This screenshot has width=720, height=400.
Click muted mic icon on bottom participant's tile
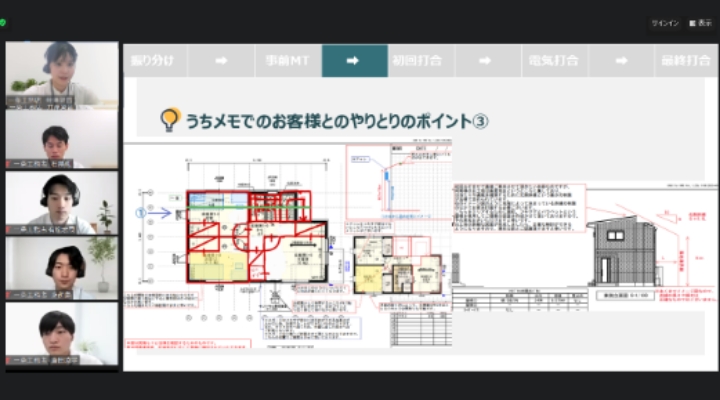[x=8, y=361]
